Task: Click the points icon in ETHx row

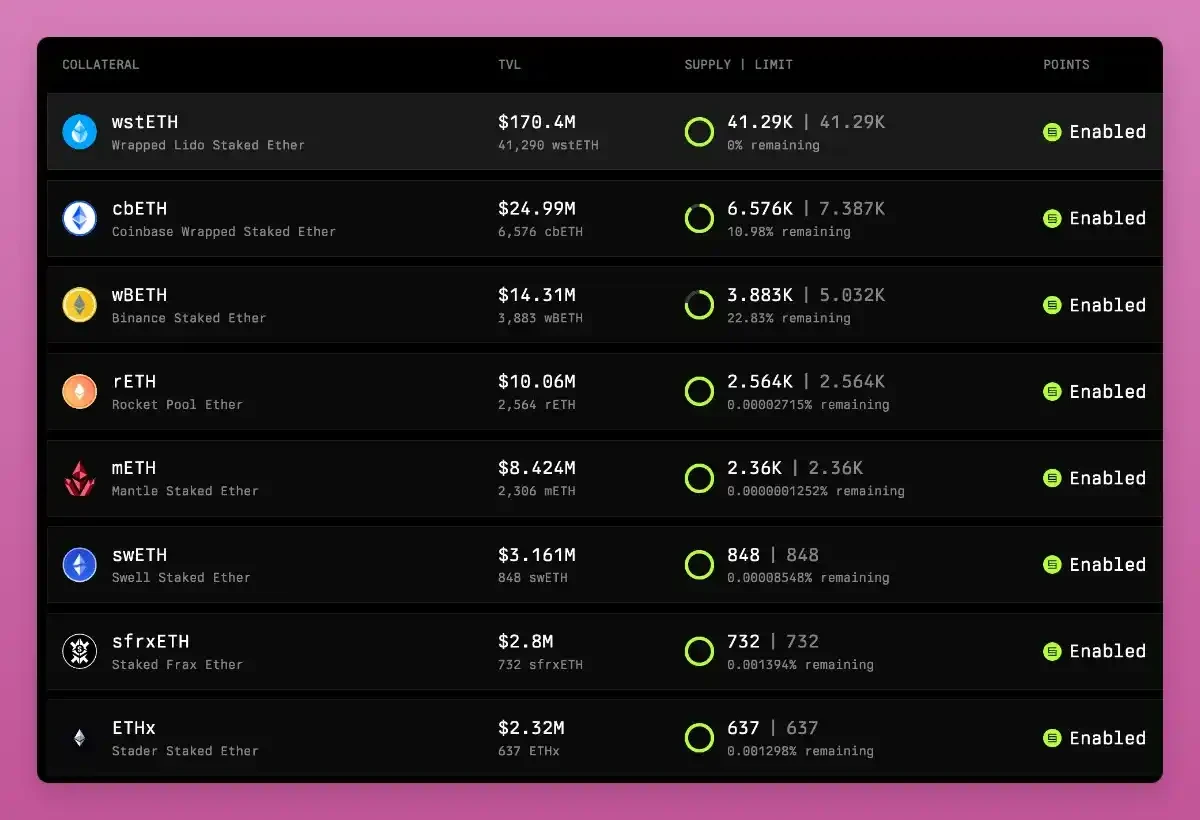Action: point(1052,738)
